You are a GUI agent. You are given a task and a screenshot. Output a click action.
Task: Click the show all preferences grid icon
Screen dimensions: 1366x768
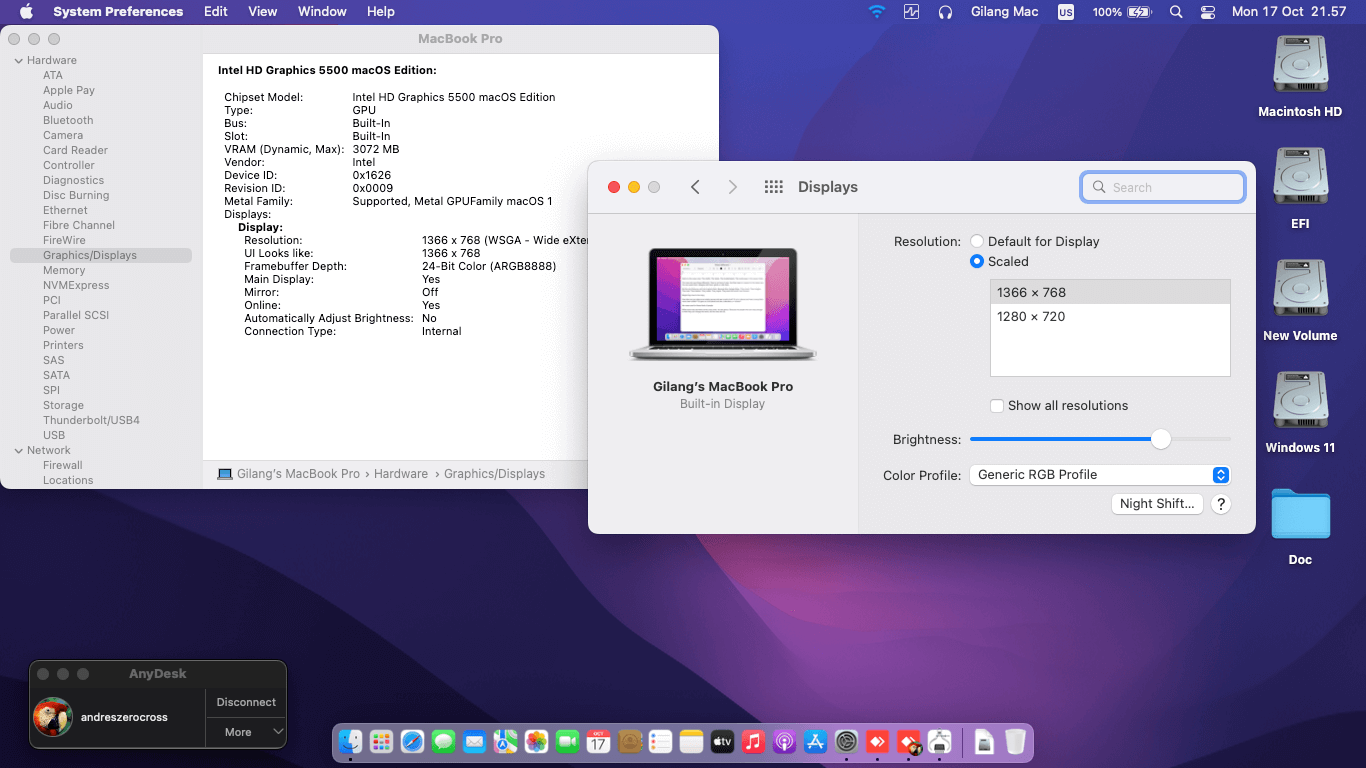point(773,187)
